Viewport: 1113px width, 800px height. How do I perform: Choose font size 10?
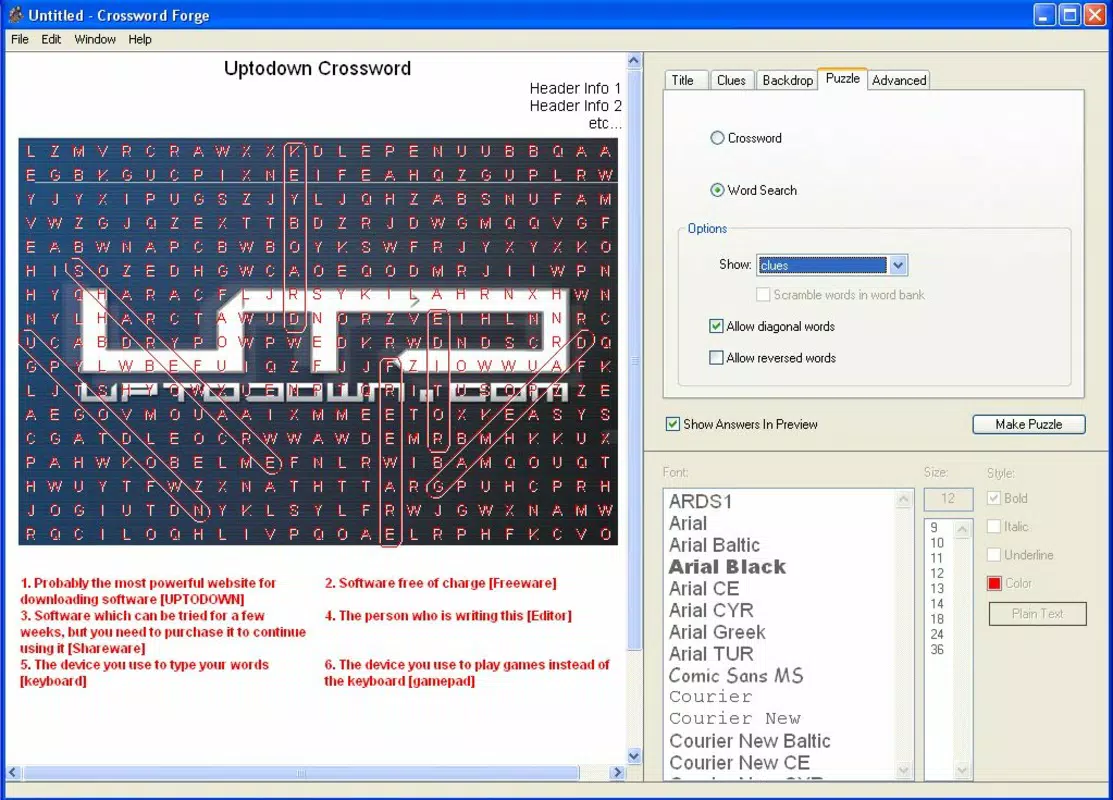(x=937, y=543)
